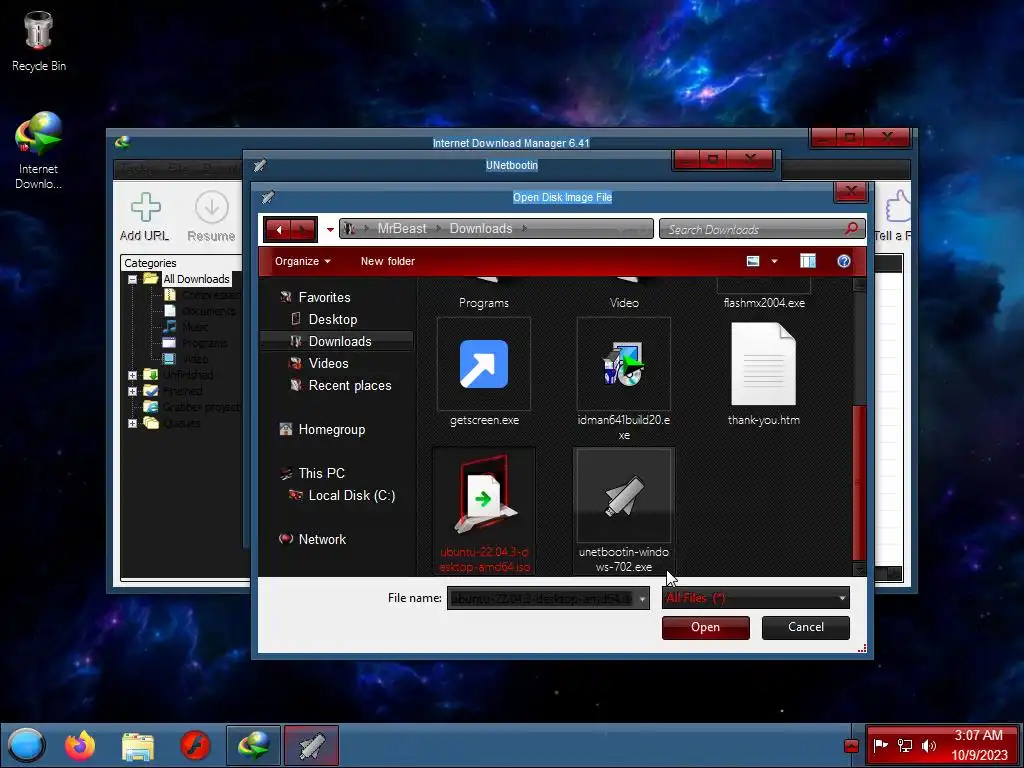The image size is (1024, 768).
Task: Open Flash application from the taskbar
Action: [195, 746]
